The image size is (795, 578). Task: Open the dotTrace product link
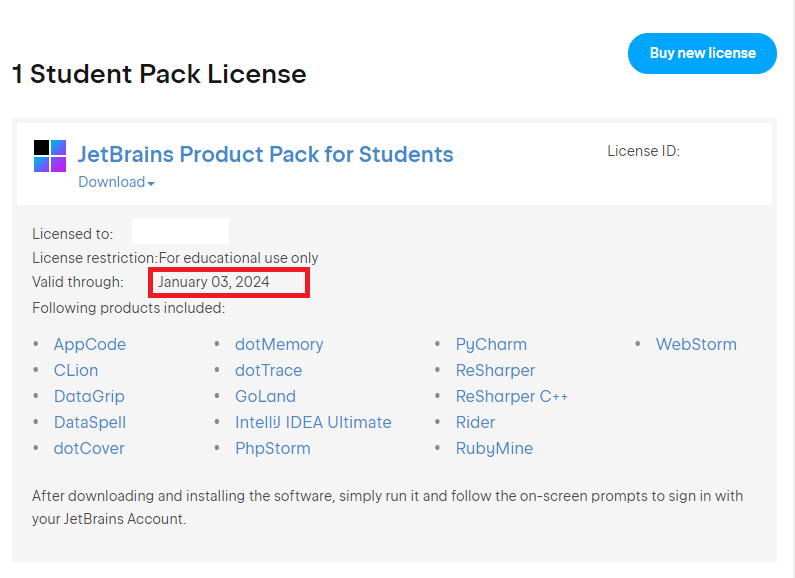pyautogui.click(x=268, y=370)
